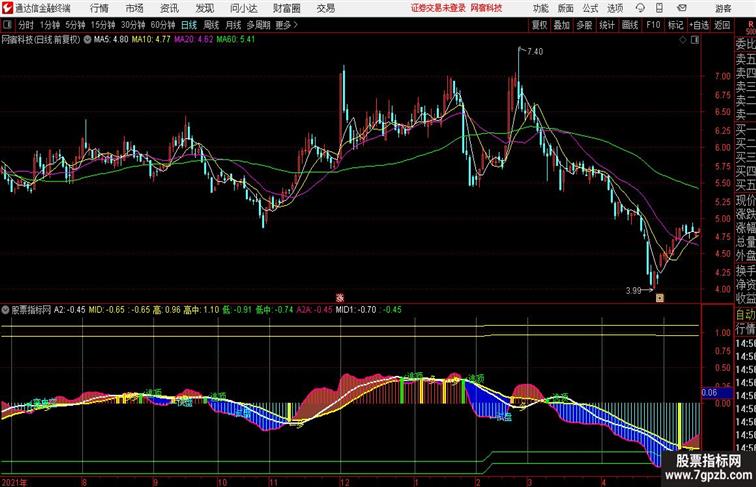Toggle the side panel icon at chart top right
The height and width of the screenshot is (487, 756).
pyautogui.click(x=695, y=40)
